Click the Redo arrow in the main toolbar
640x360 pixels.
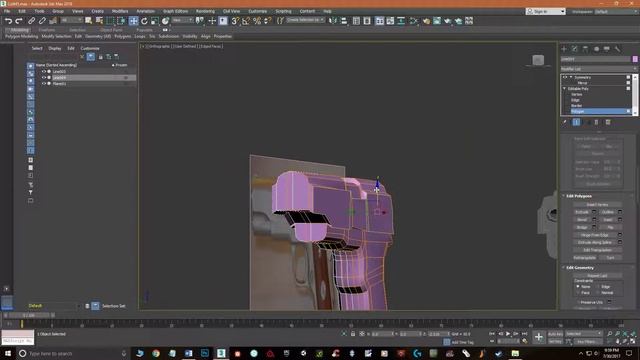pos(19,21)
